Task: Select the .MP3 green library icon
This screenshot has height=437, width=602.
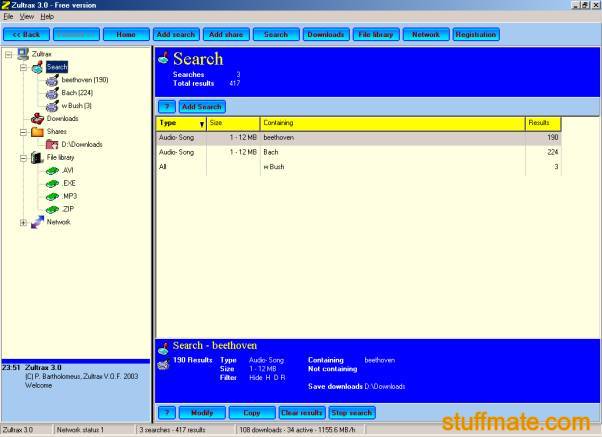Action: [52, 197]
